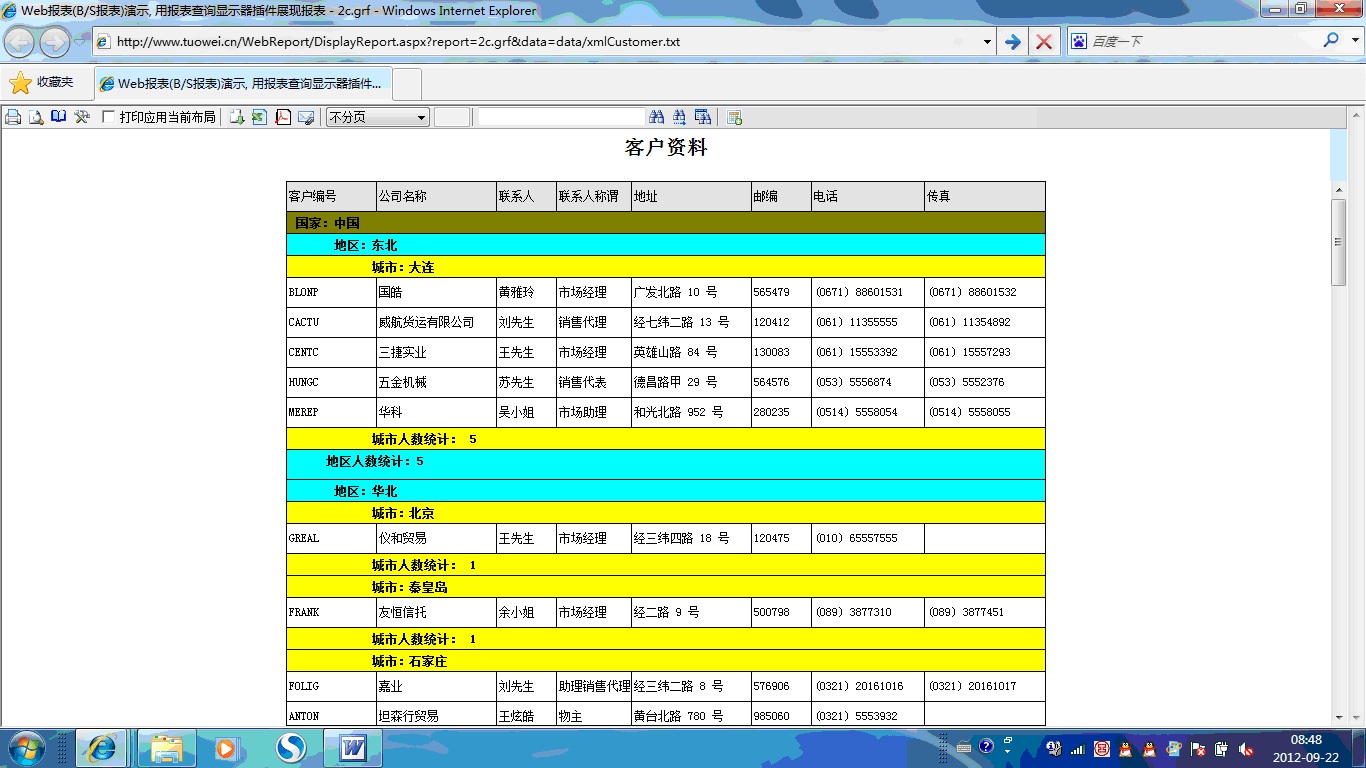Click the print report icon
1366x768 pixels.
[13, 117]
